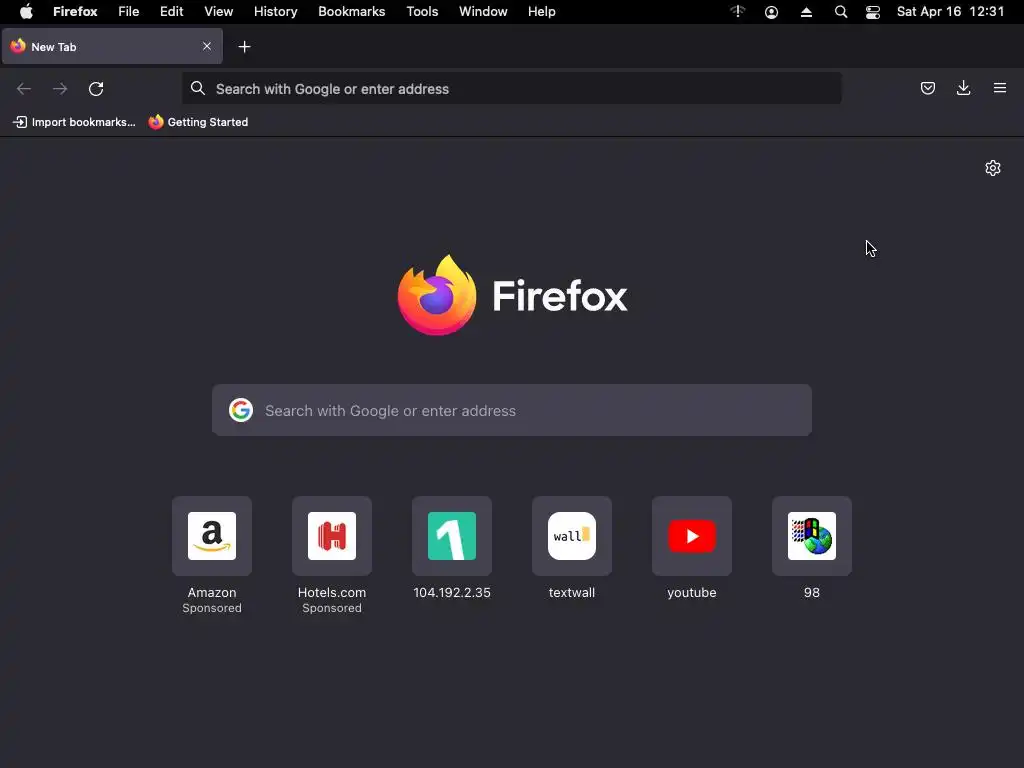Click the user account menu bar icon

[x=771, y=12]
